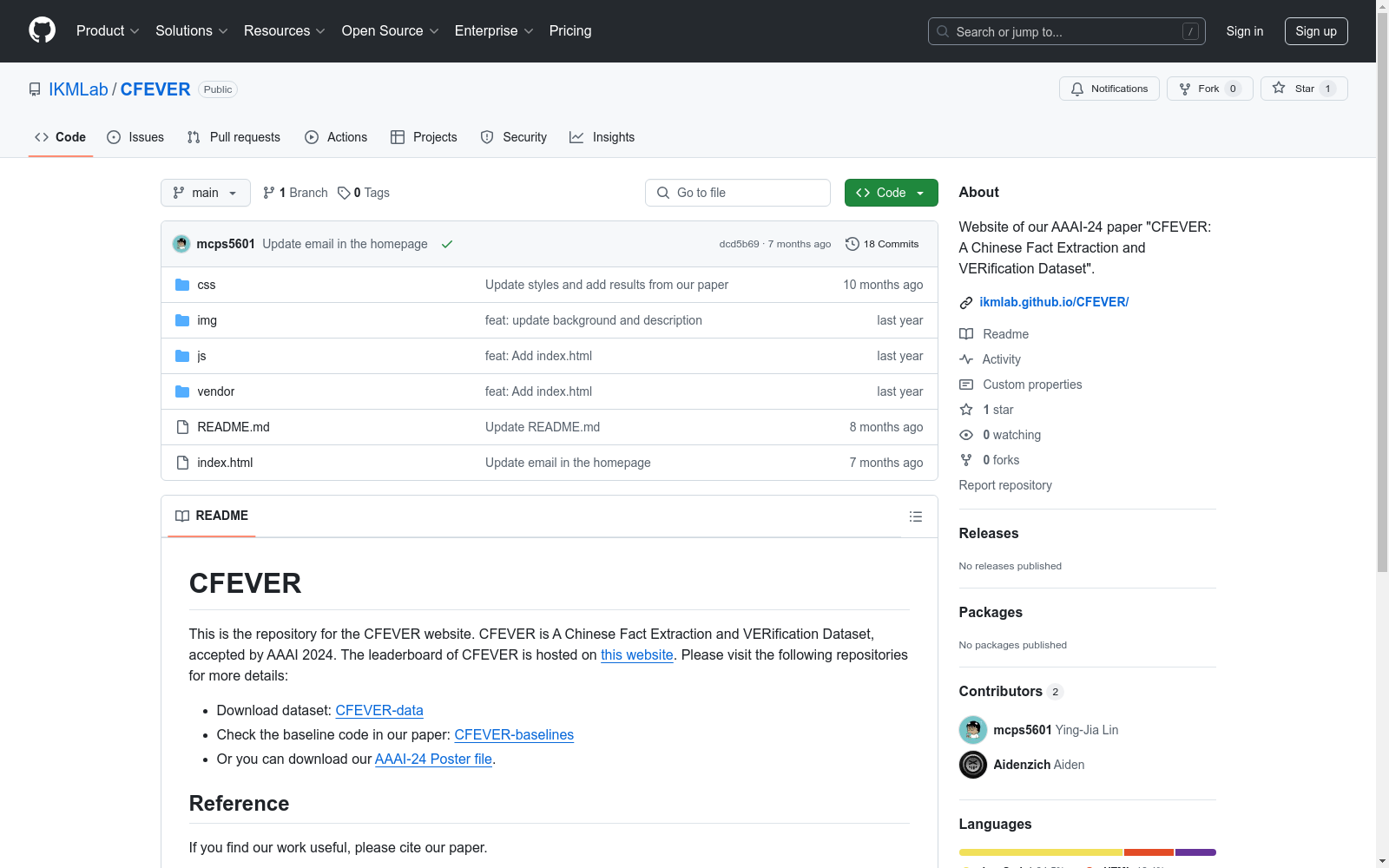Click the green commit status checkmark

click(447, 244)
